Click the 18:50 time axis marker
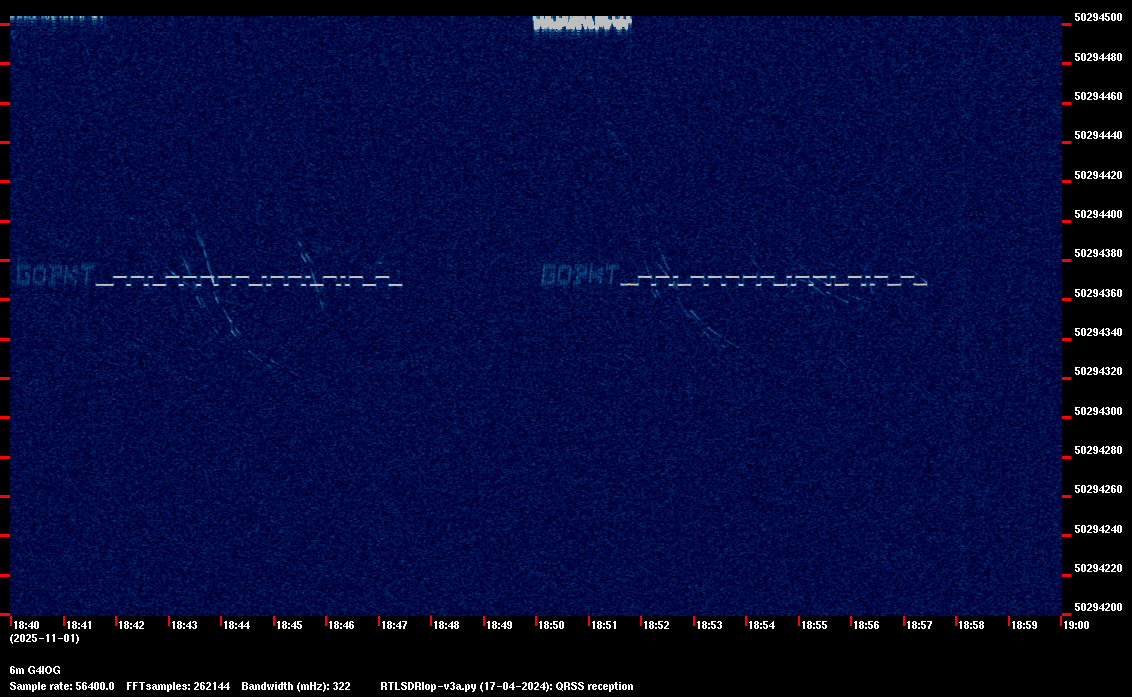1132x697 pixels. click(x=552, y=625)
